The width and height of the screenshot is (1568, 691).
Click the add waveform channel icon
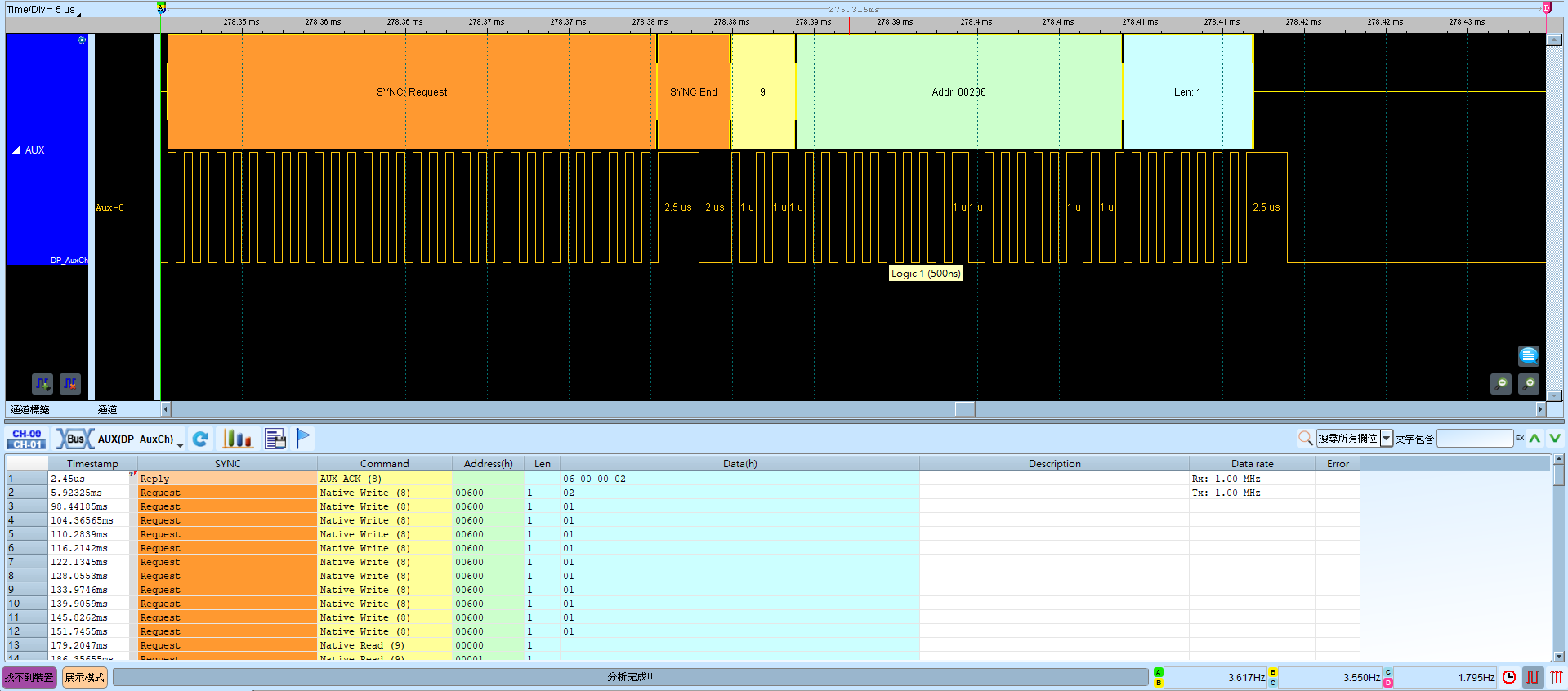coord(42,383)
